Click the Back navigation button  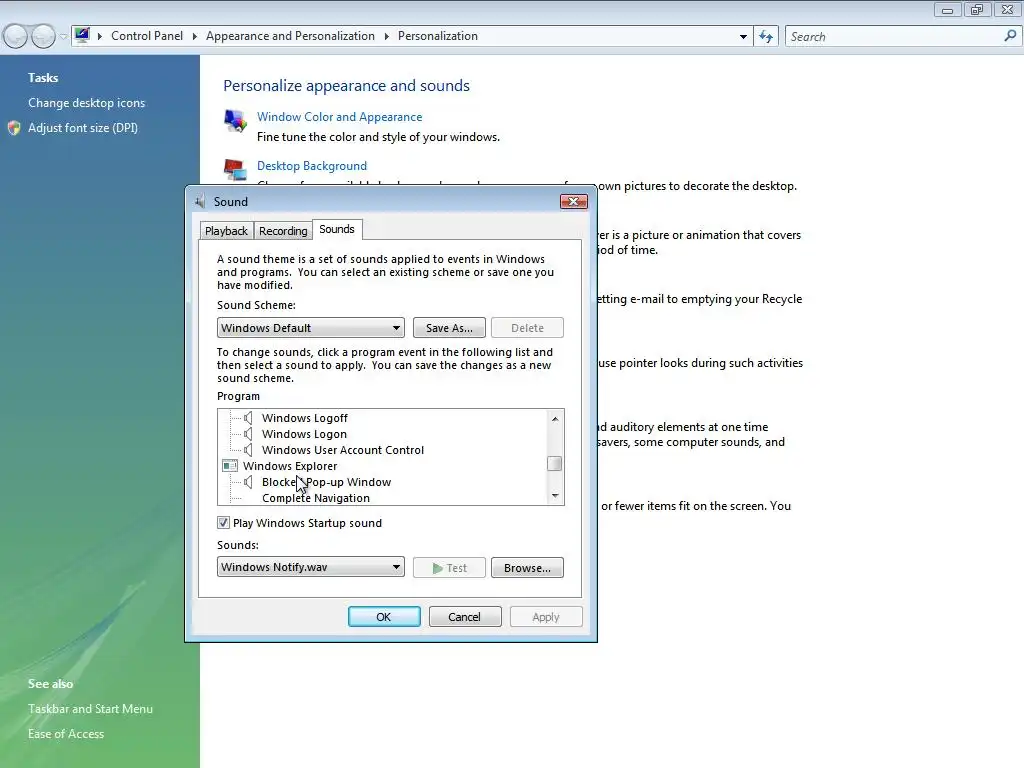tap(15, 37)
